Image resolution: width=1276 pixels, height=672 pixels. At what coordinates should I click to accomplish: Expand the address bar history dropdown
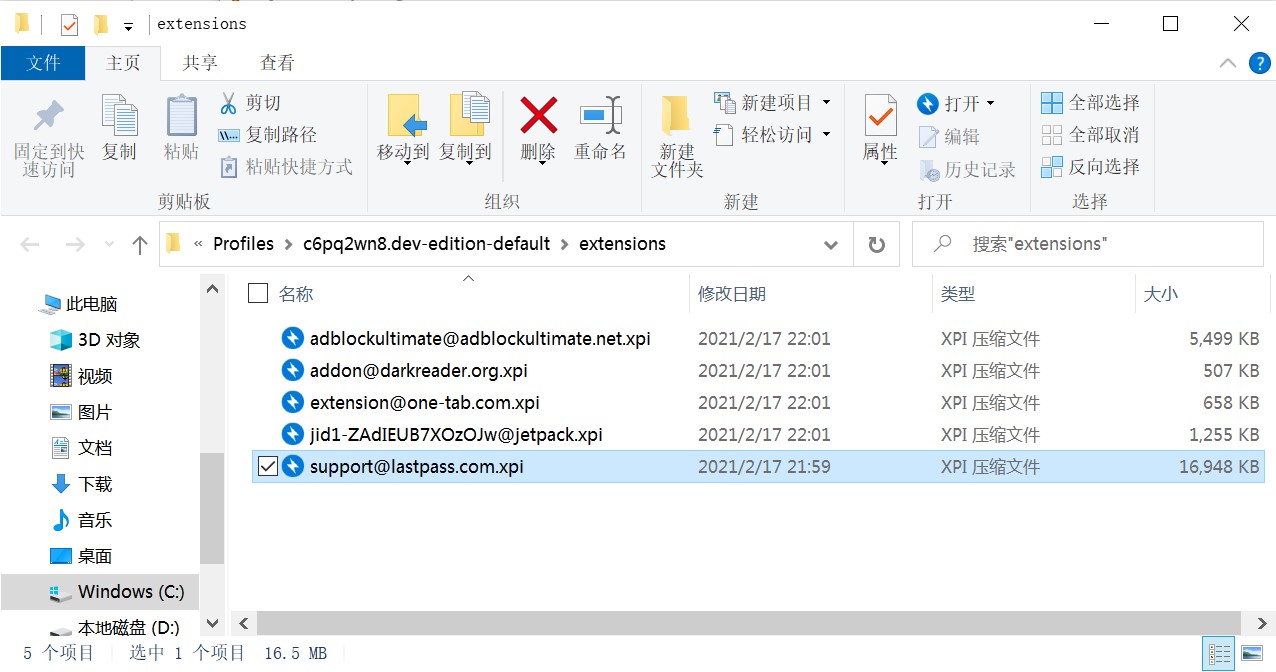pos(831,244)
